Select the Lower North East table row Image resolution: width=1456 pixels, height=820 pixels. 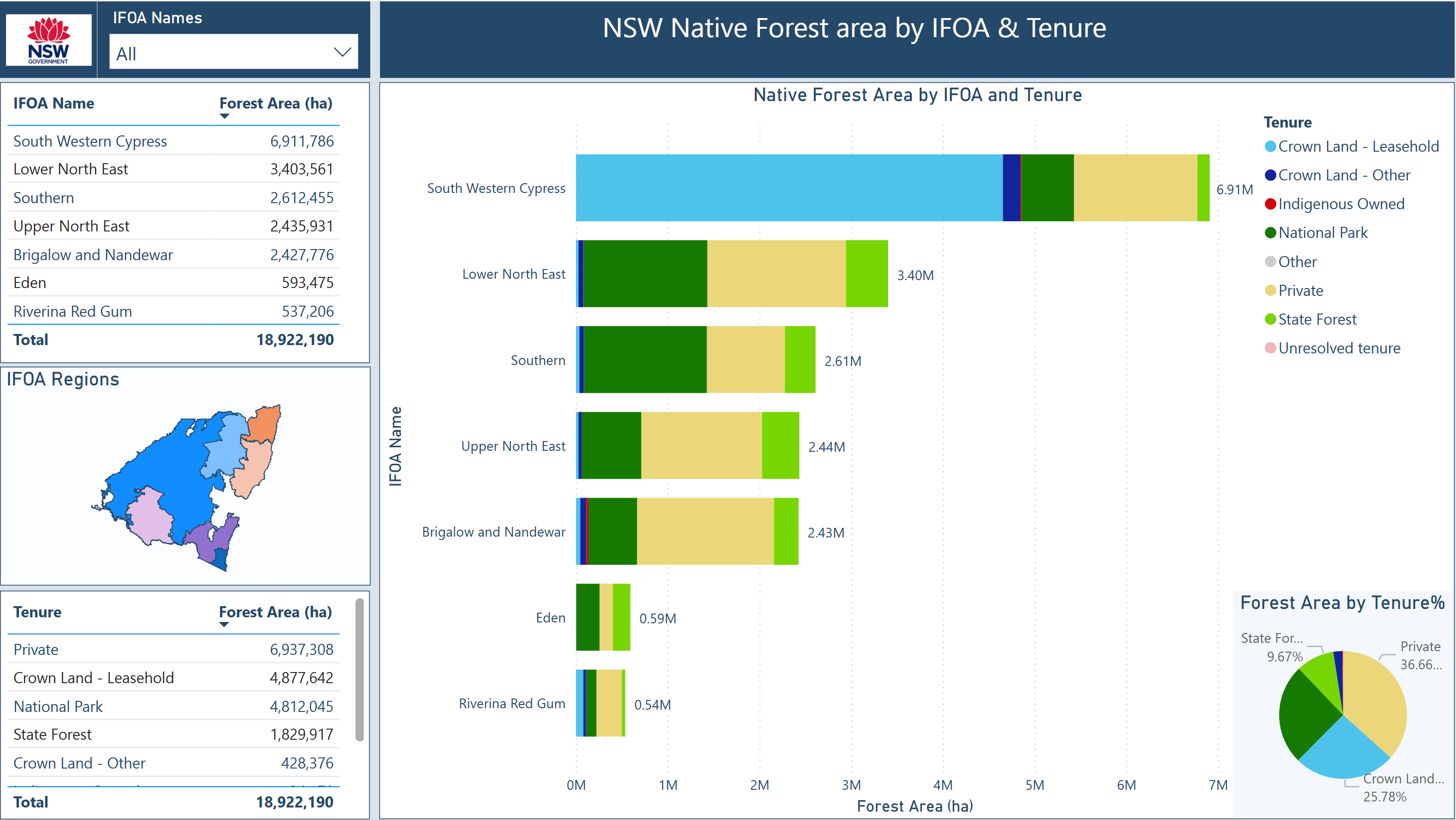pyautogui.click(x=174, y=169)
